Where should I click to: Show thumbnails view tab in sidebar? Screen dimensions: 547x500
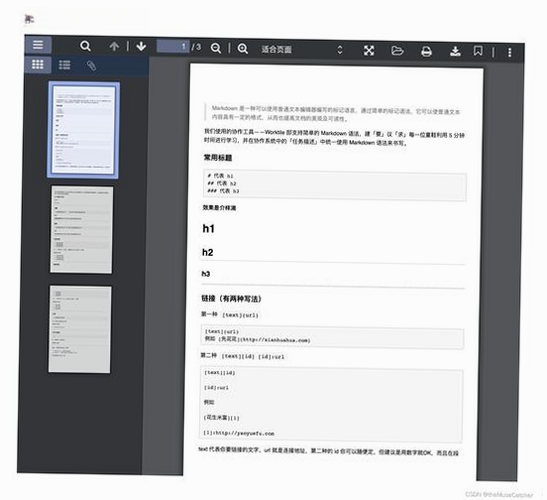(38, 65)
